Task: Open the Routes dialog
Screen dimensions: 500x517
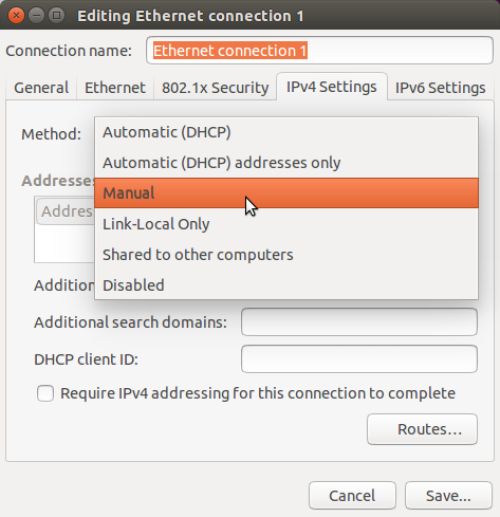Action: 422,429
